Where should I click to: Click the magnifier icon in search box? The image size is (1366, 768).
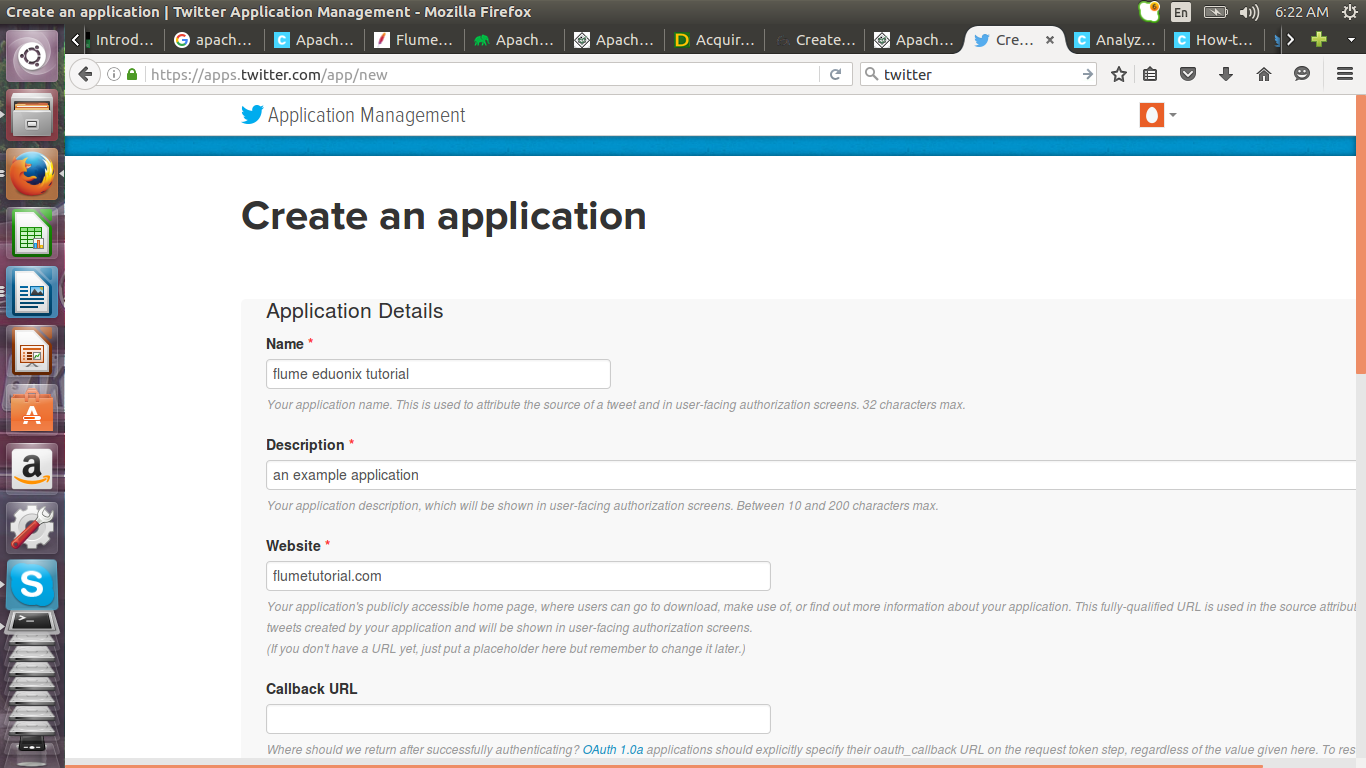click(x=871, y=74)
